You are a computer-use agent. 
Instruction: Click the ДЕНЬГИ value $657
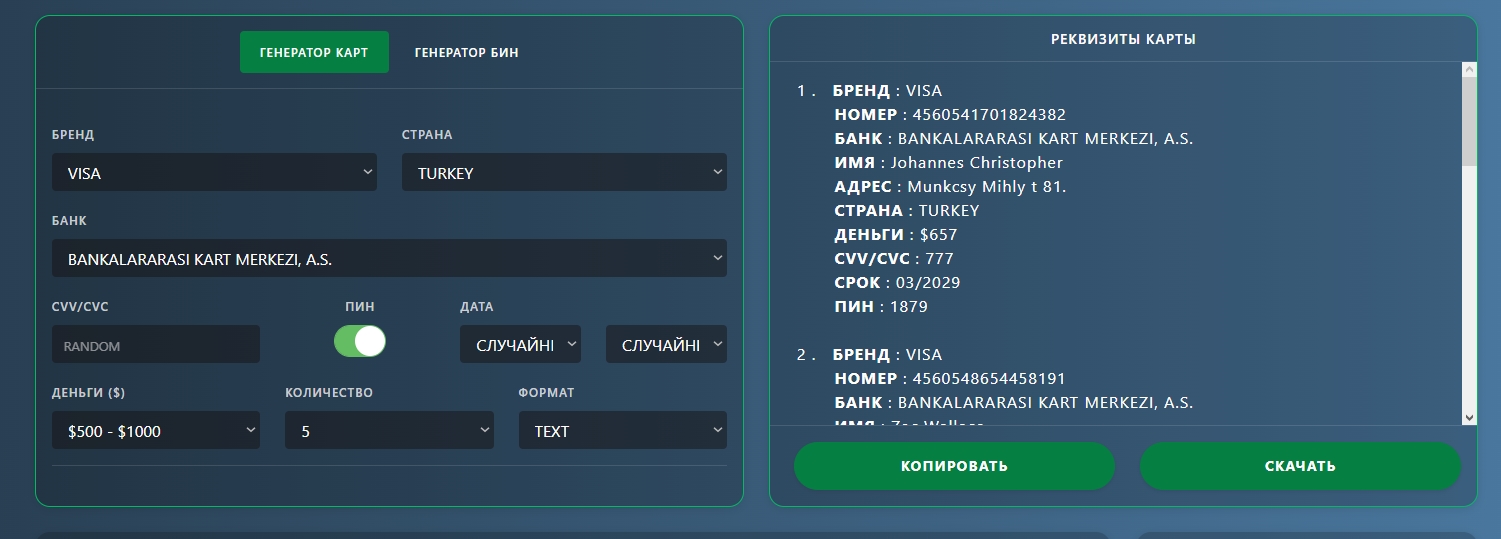938,235
